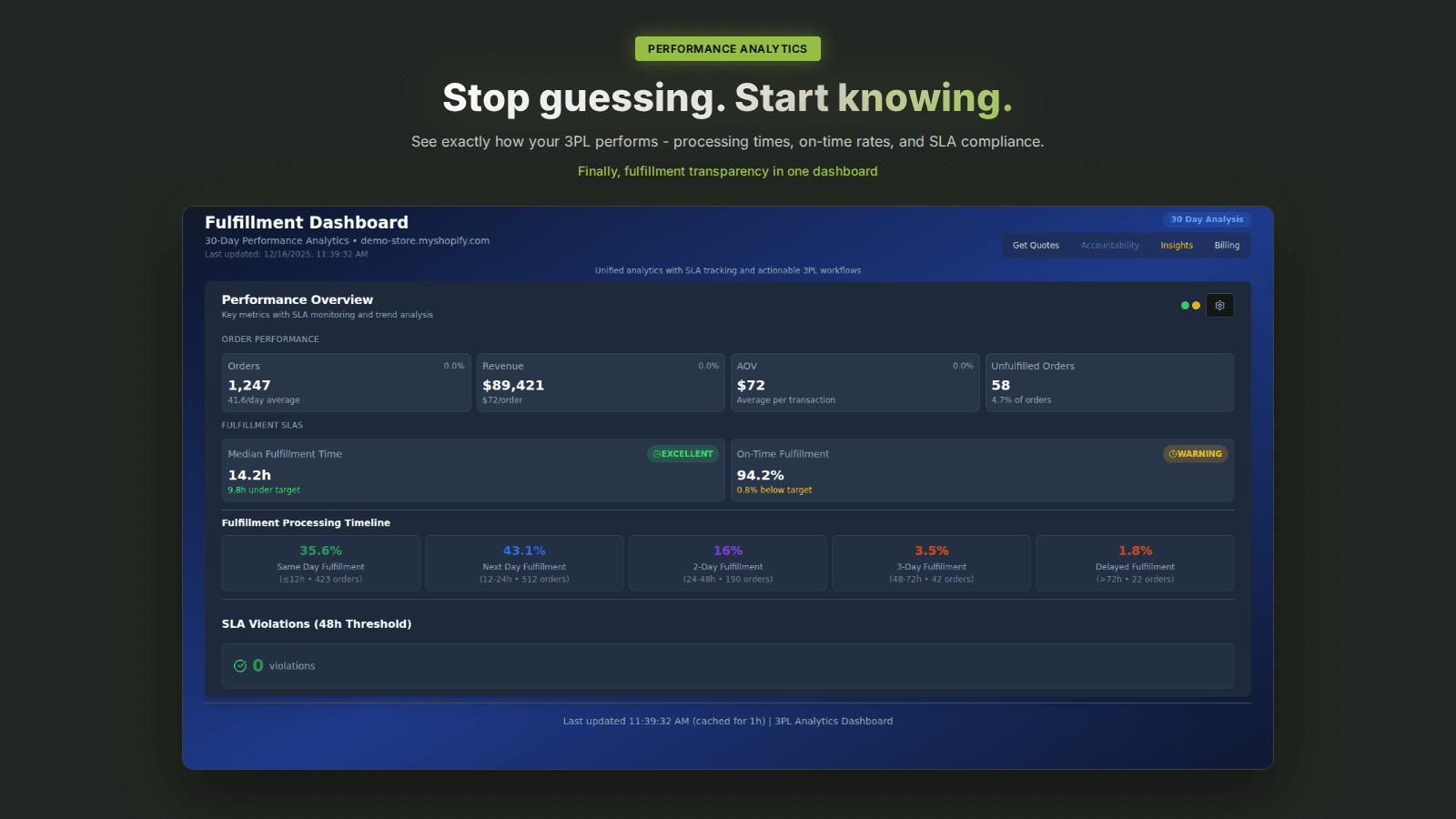Click the Delayed Fulfillment 1.8% tile
The image size is (1456, 819).
(x=1135, y=563)
